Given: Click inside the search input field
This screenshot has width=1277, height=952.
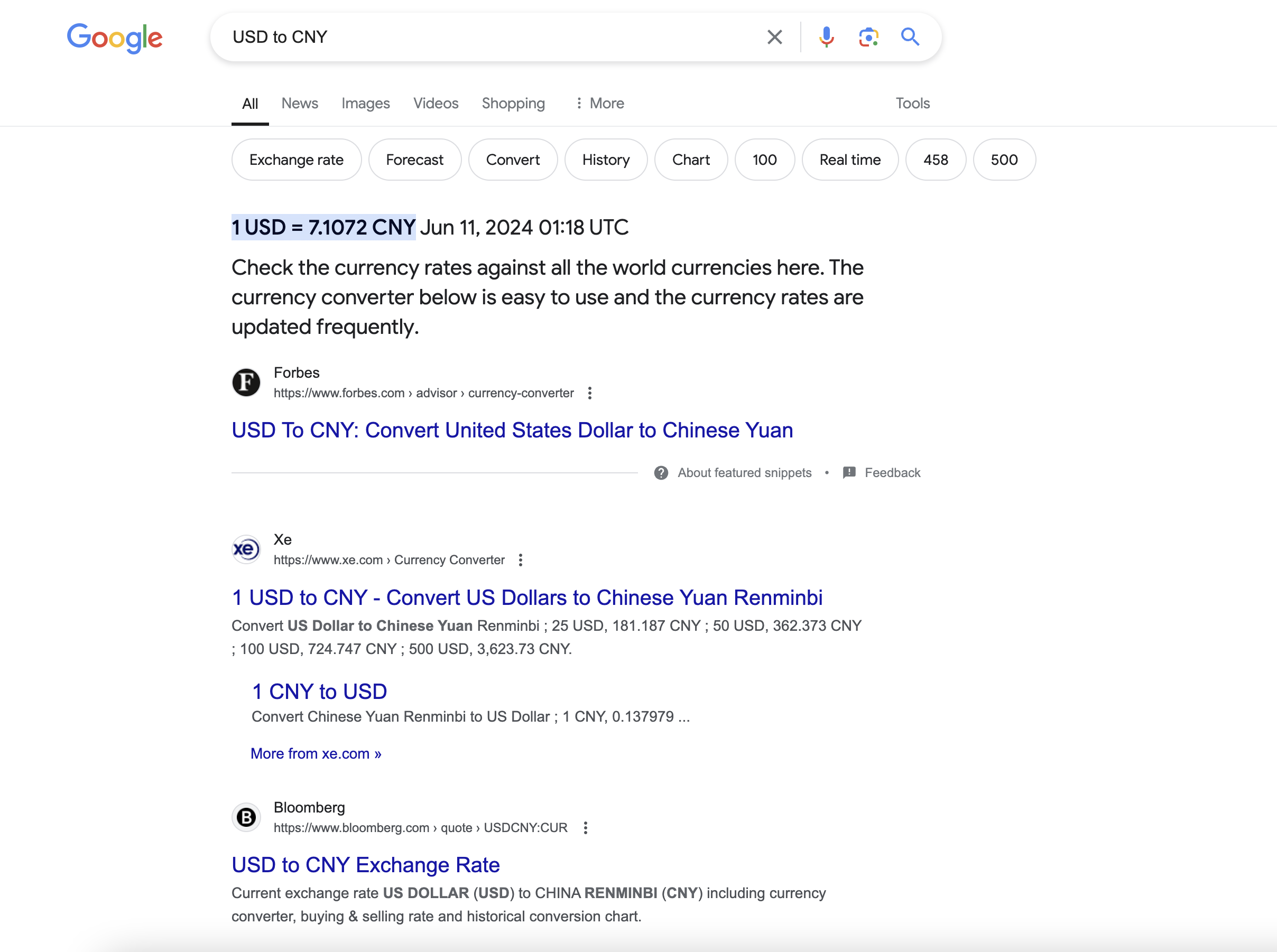Looking at the screenshot, I should (461, 36).
